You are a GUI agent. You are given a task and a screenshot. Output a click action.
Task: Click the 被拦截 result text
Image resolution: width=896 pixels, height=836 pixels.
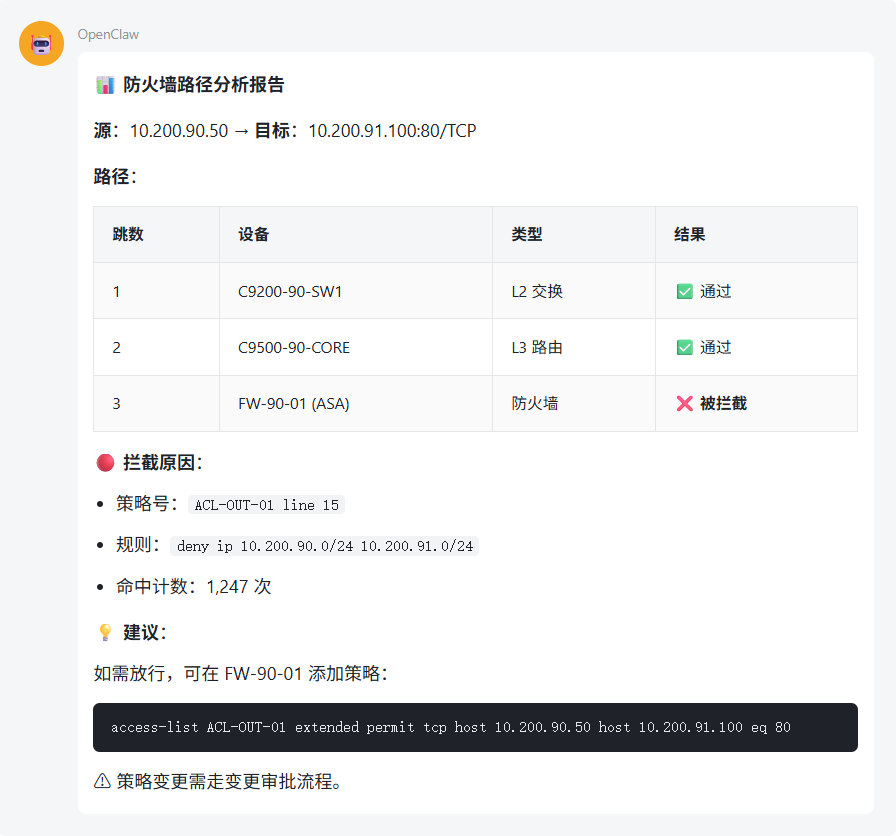723,404
